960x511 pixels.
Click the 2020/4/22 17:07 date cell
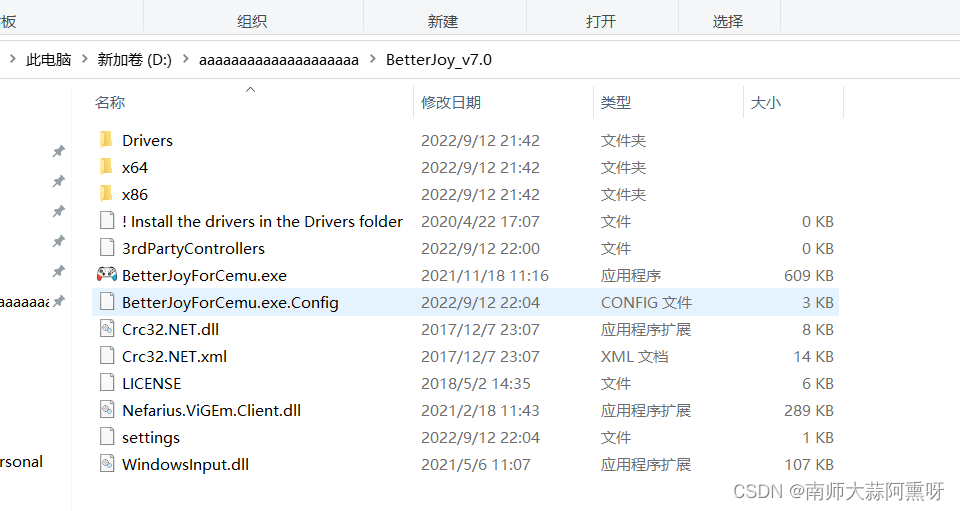(x=480, y=221)
